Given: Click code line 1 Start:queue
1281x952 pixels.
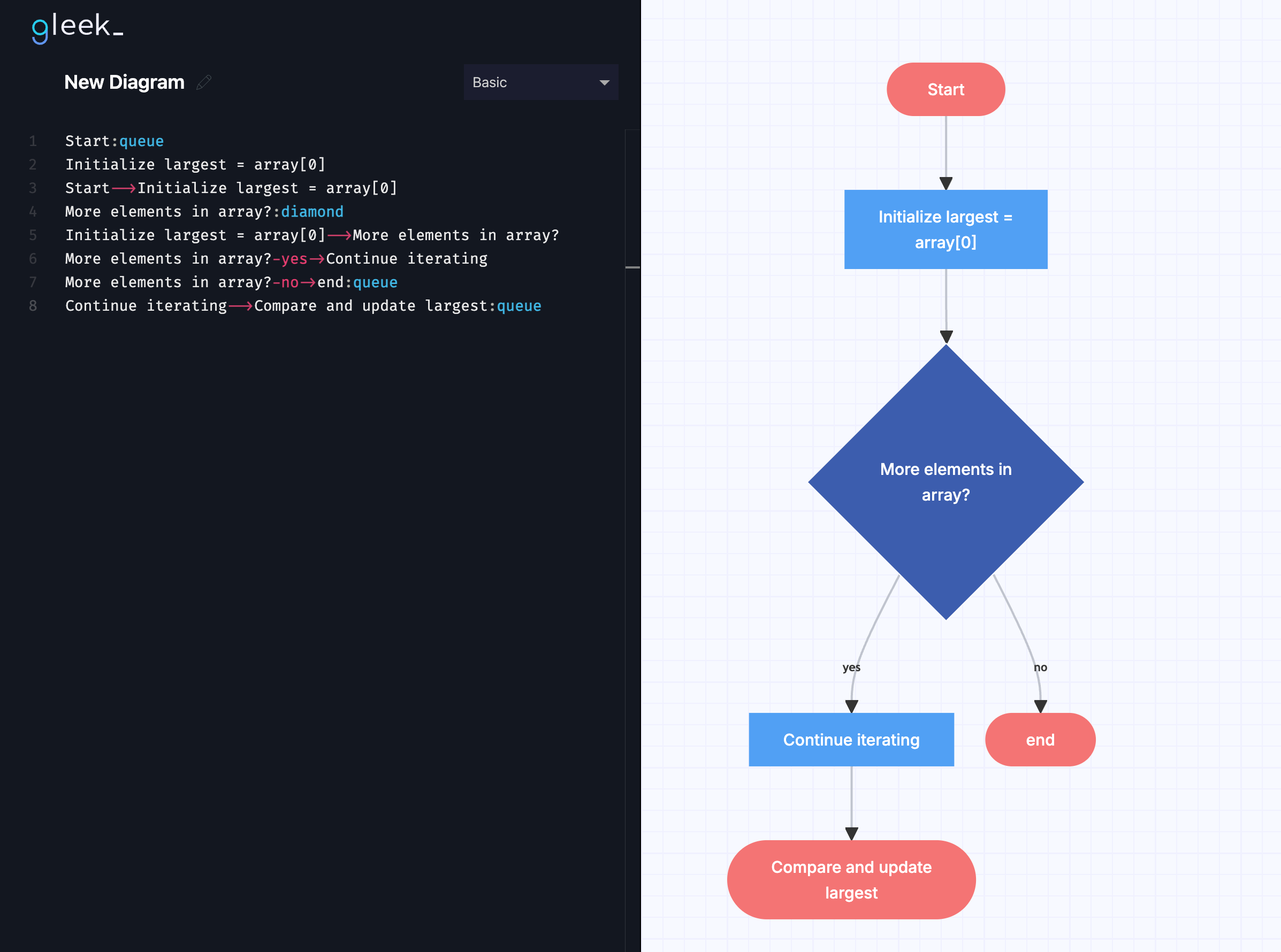Looking at the screenshot, I should point(114,141).
